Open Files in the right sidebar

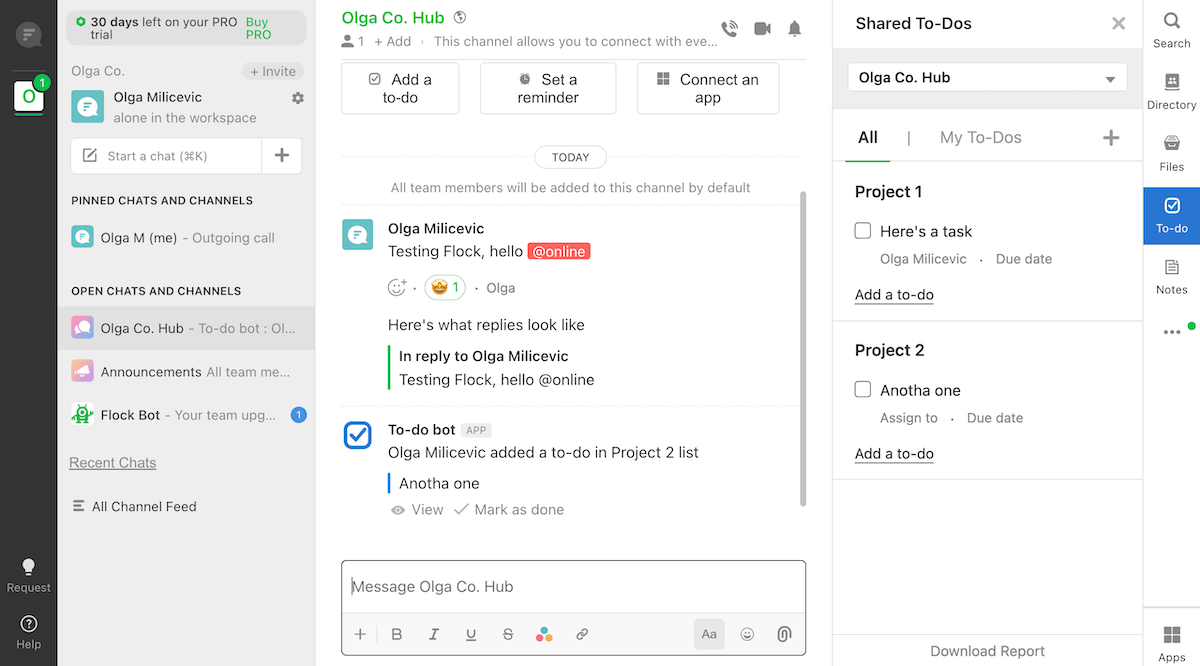(1172, 154)
